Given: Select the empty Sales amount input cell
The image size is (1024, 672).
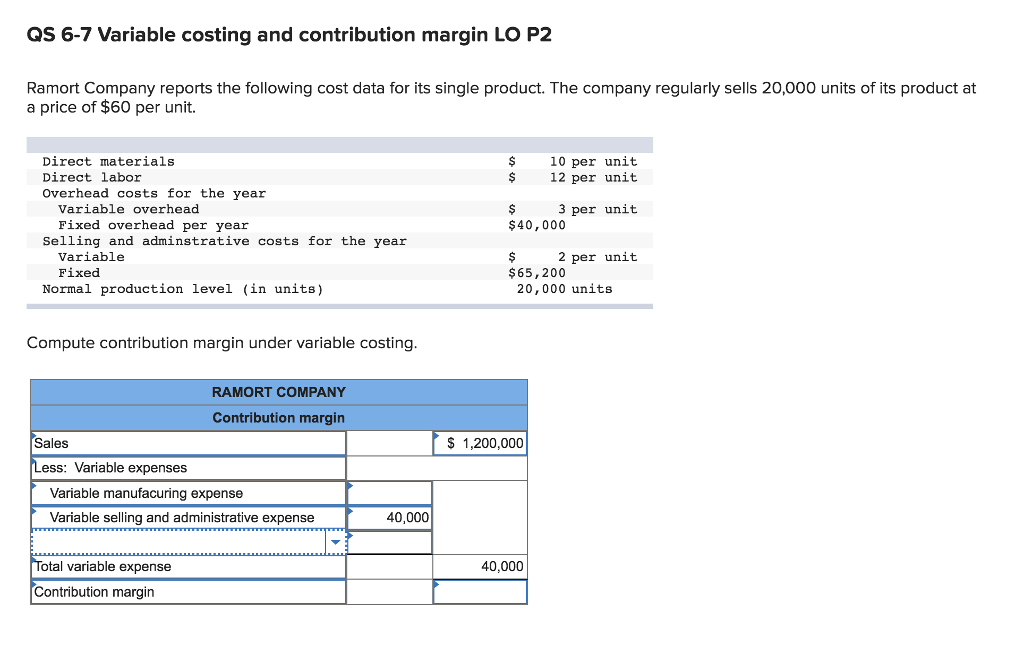Looking at the screenshot, I should click(x=389, y=443).
